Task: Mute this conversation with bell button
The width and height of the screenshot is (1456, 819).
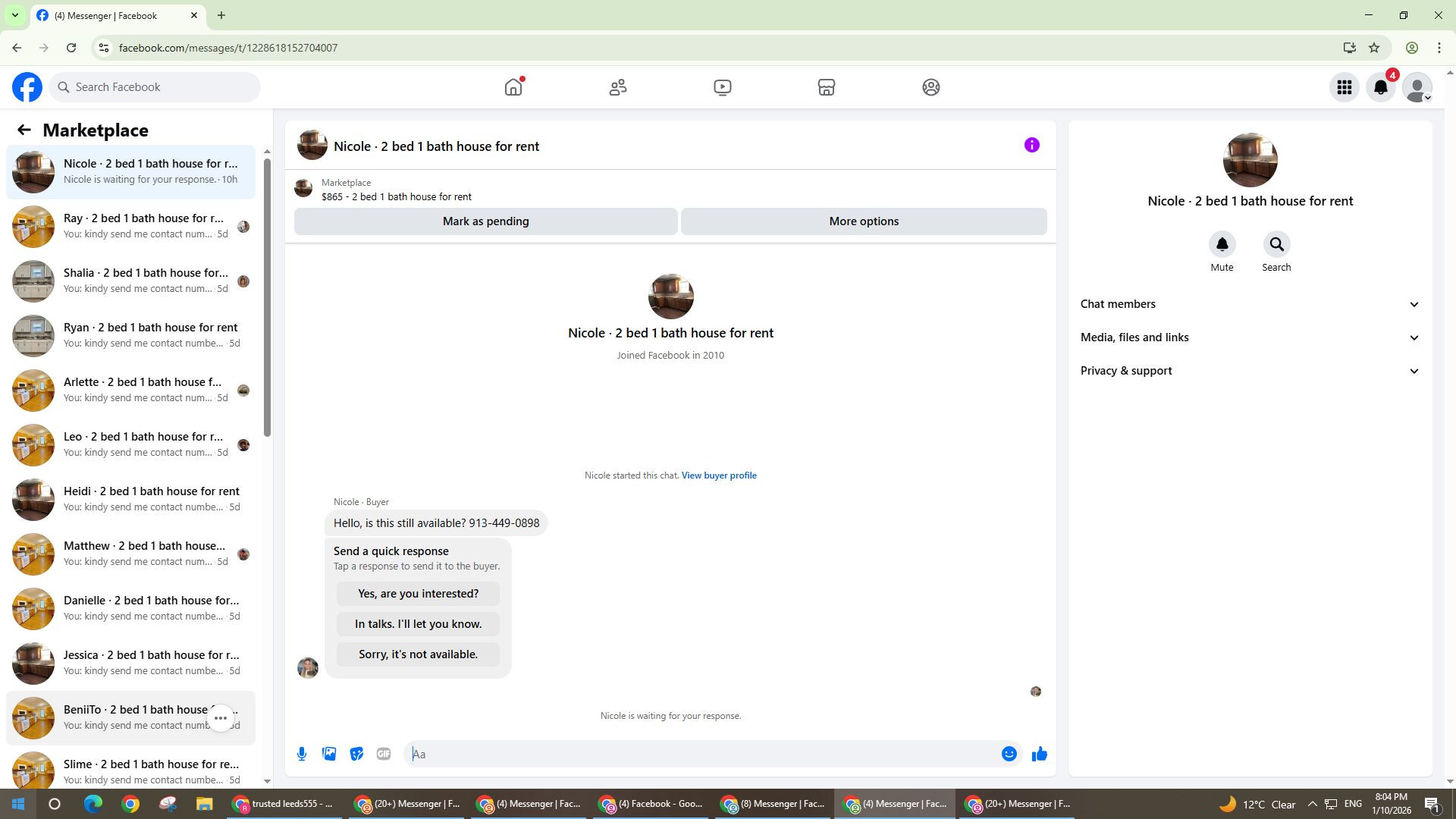Action: coord(1222,244)
